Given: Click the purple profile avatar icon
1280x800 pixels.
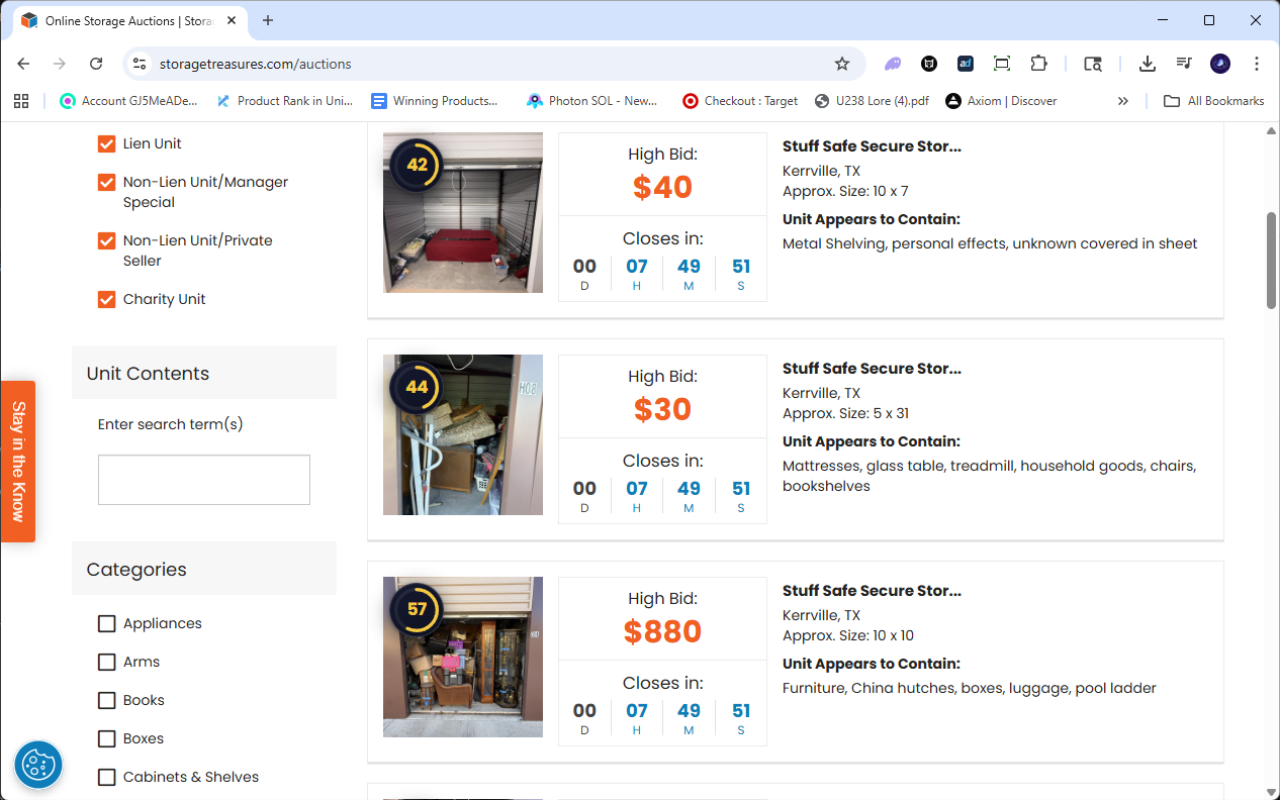Looking at the screenshot, I should (1220, 63).
